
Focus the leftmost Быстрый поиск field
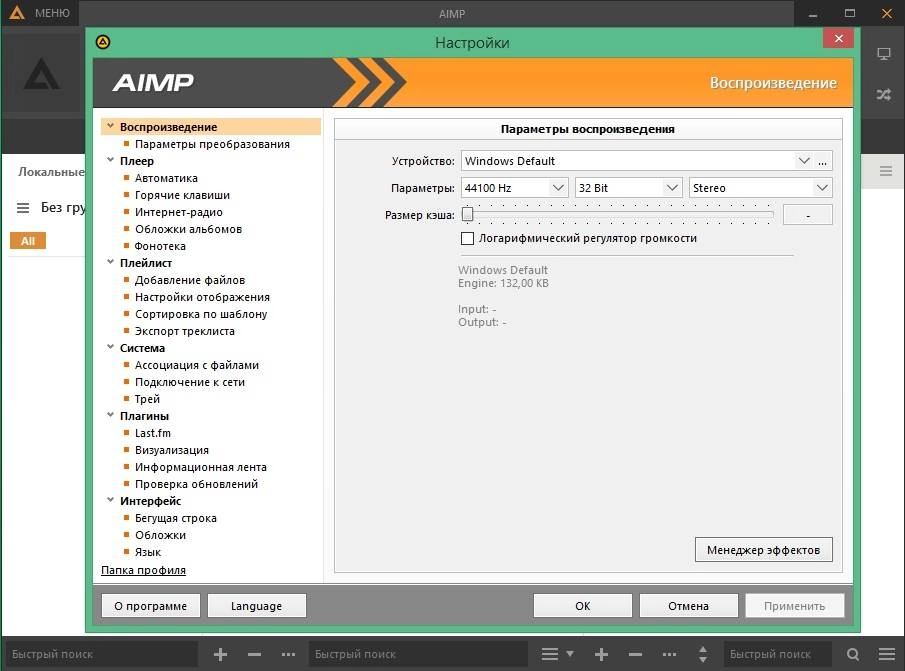coord(102,654)
